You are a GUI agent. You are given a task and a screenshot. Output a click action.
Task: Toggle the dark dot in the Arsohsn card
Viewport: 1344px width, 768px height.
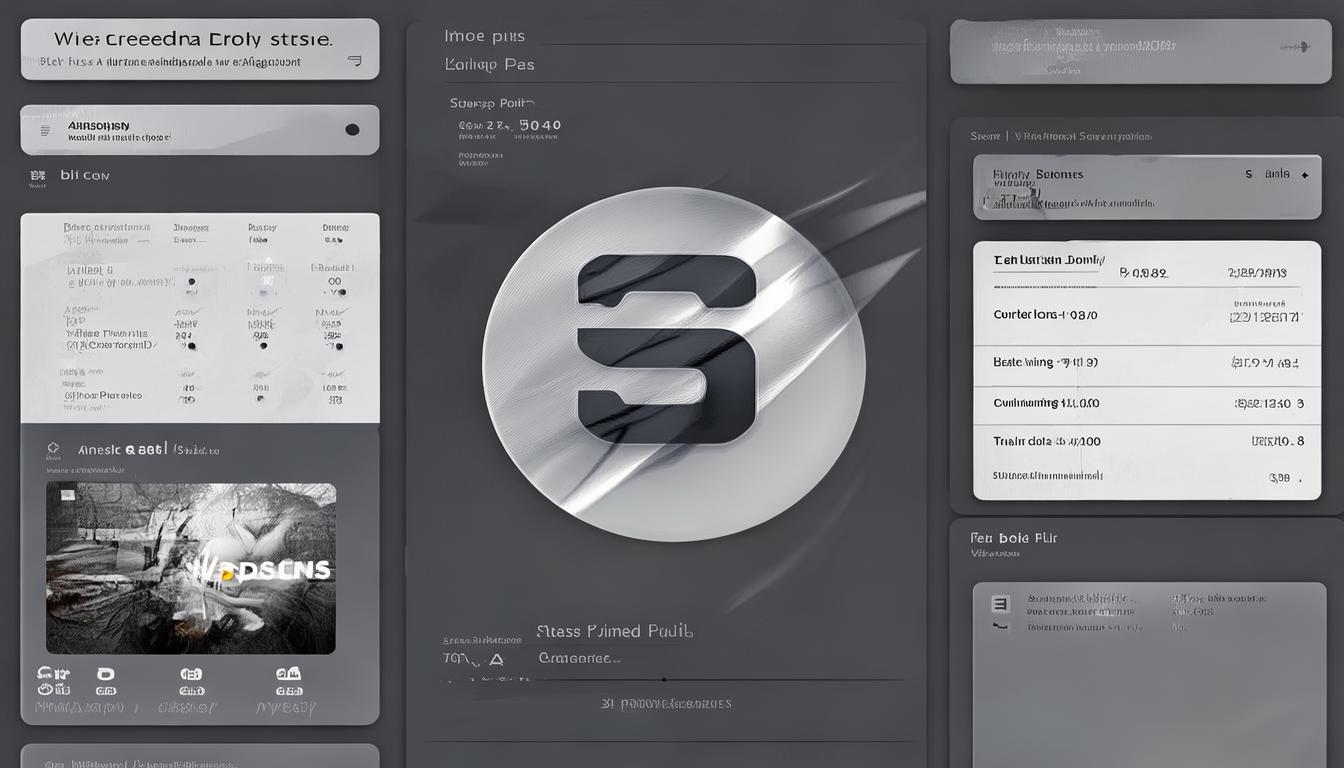[x=352, y=130]
